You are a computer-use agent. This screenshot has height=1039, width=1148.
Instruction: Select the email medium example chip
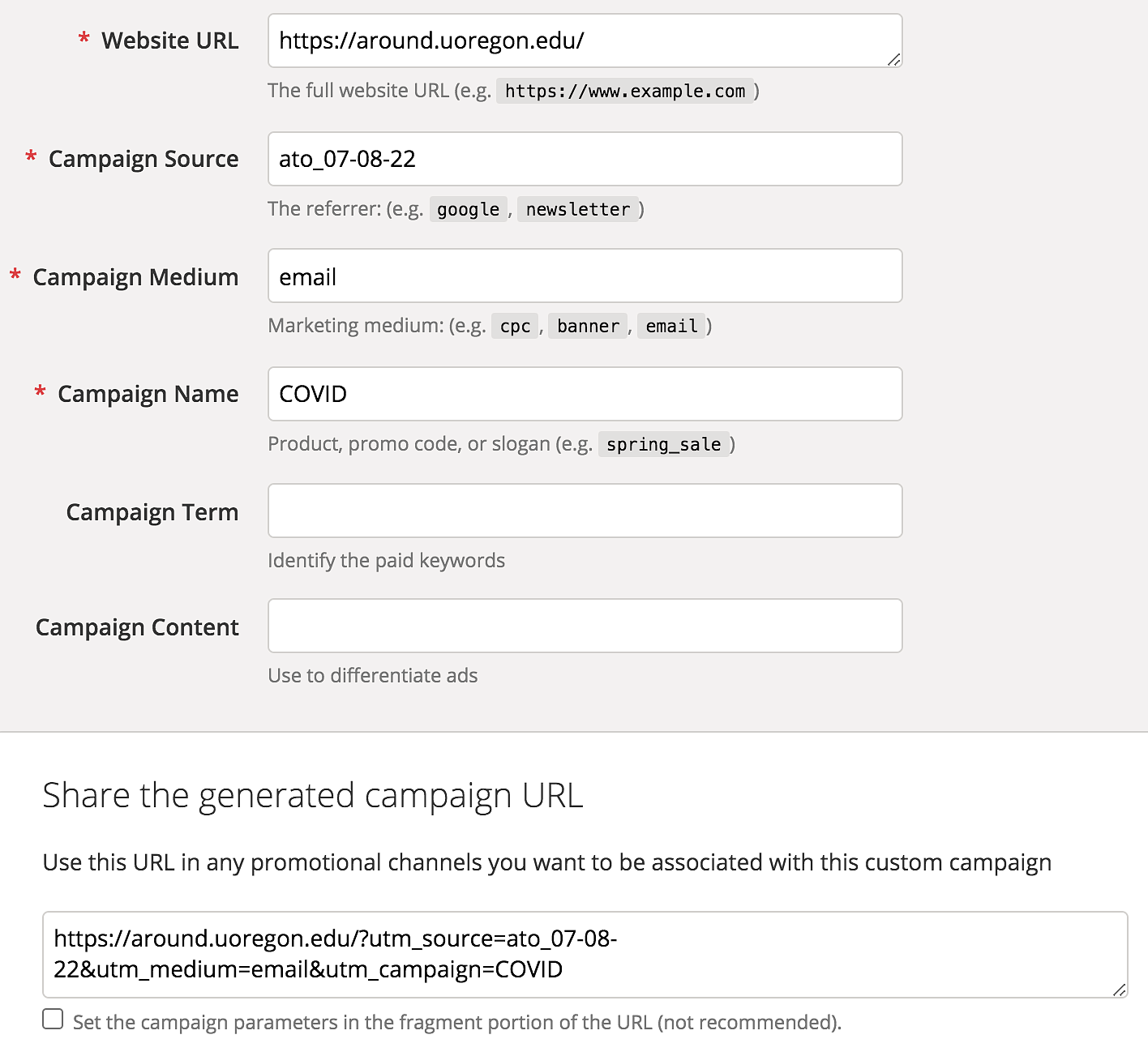pyautogui.click(x=670, y=326)
